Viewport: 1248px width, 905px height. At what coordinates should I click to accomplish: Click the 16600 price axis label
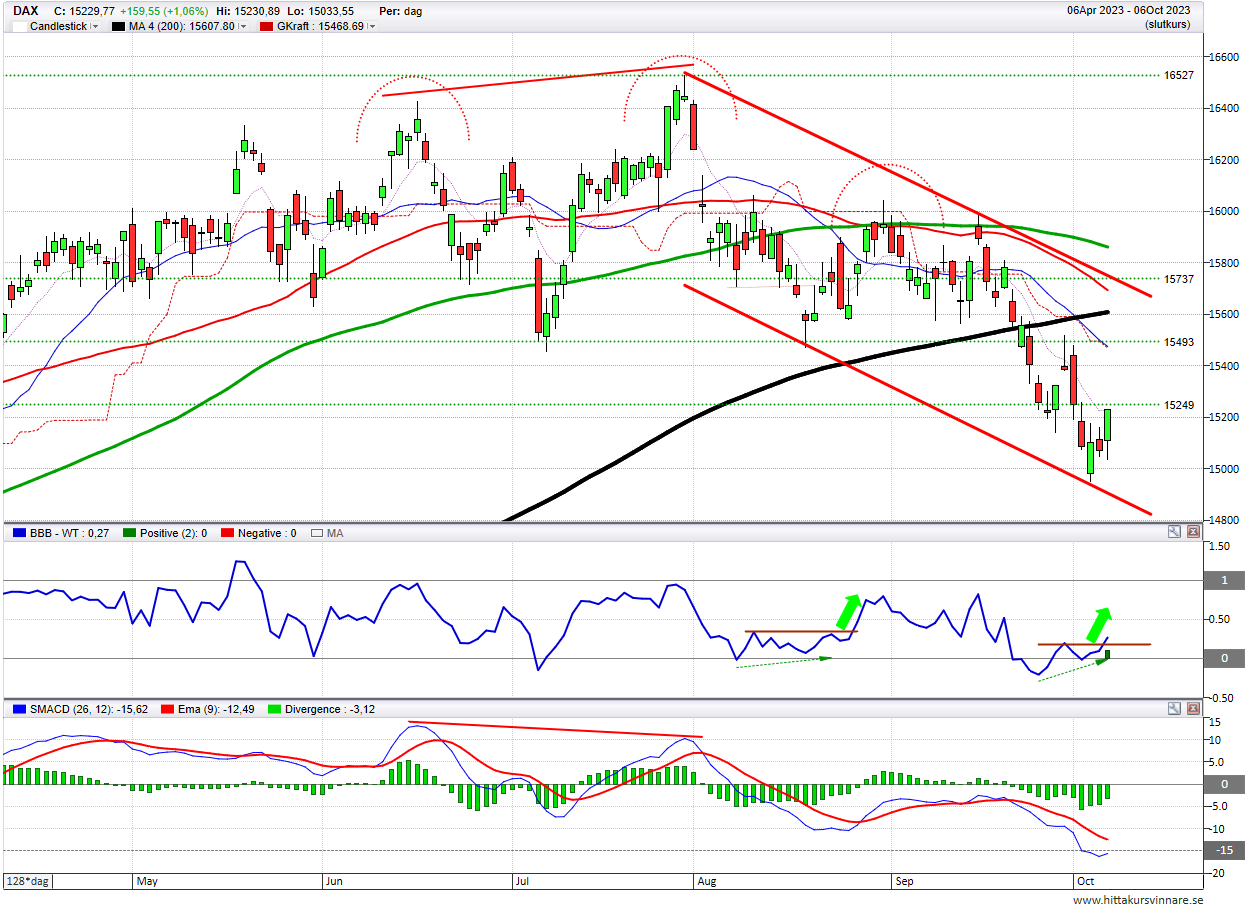coord(1226,57)
